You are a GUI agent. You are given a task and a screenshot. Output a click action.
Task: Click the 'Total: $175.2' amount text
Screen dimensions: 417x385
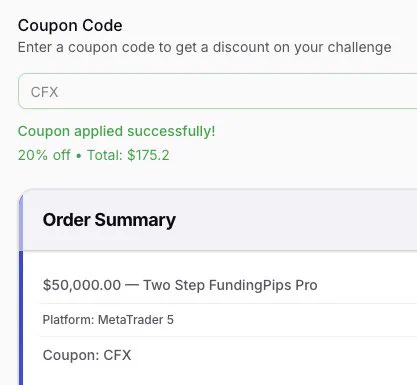[x=128, y=155]
